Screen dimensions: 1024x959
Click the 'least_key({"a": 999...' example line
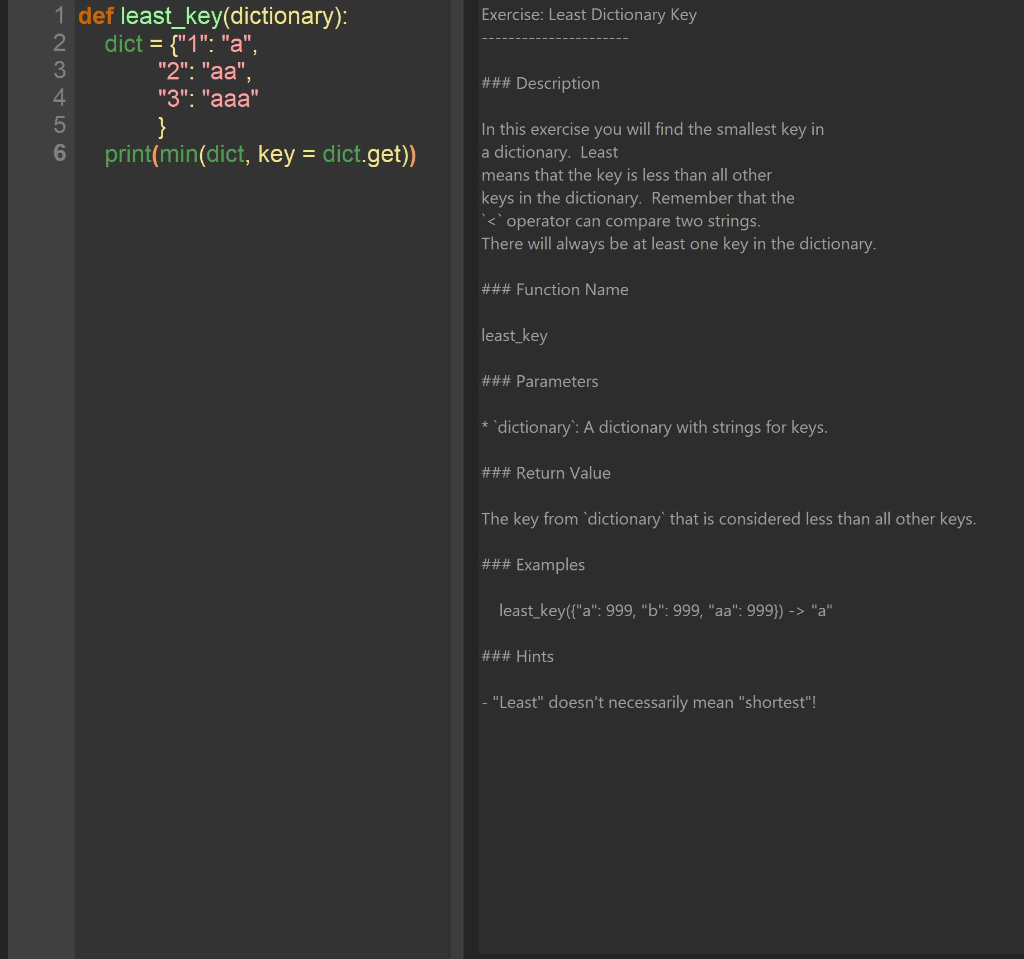665,611
